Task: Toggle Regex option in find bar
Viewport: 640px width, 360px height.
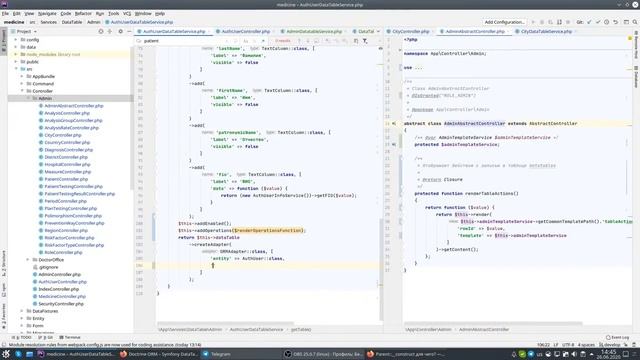Action: coord(263,41)
